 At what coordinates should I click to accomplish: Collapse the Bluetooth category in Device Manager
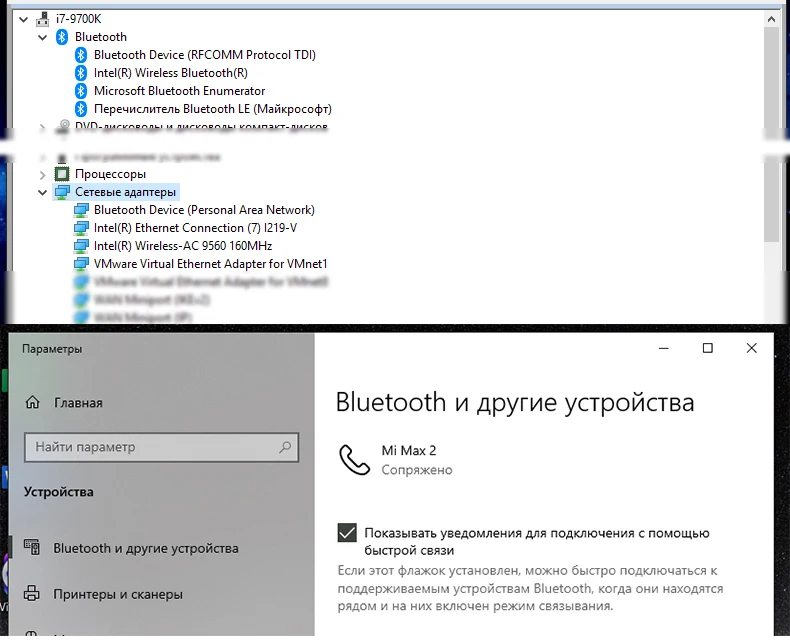coord(43,37)
